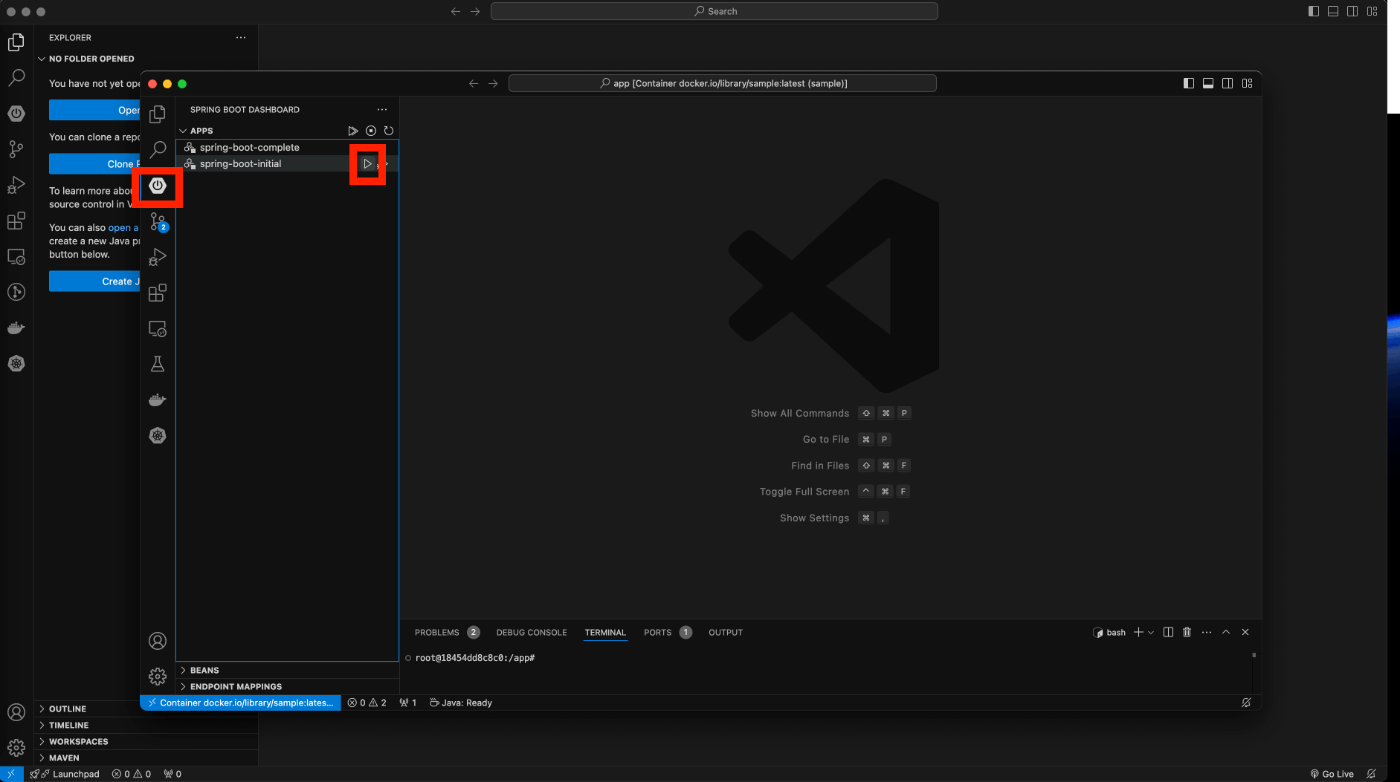Image resolution: width=1400 pixels, height=782 pixels.
Task: Open Search in background window activity bar
Action: tap(16, 77)
